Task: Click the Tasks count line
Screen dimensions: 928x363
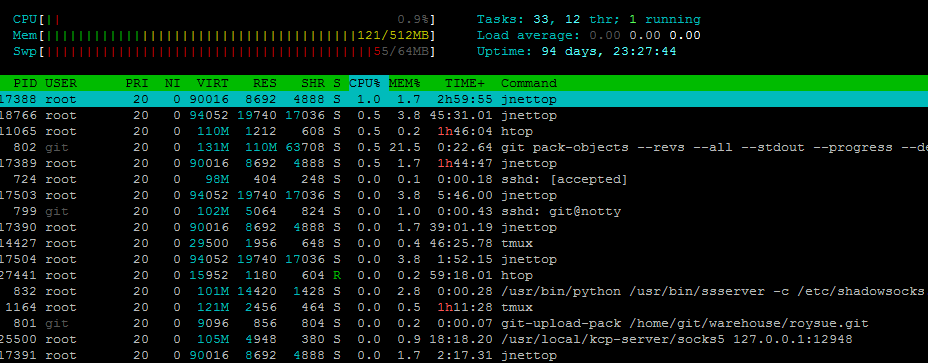Action: [588, 20]
